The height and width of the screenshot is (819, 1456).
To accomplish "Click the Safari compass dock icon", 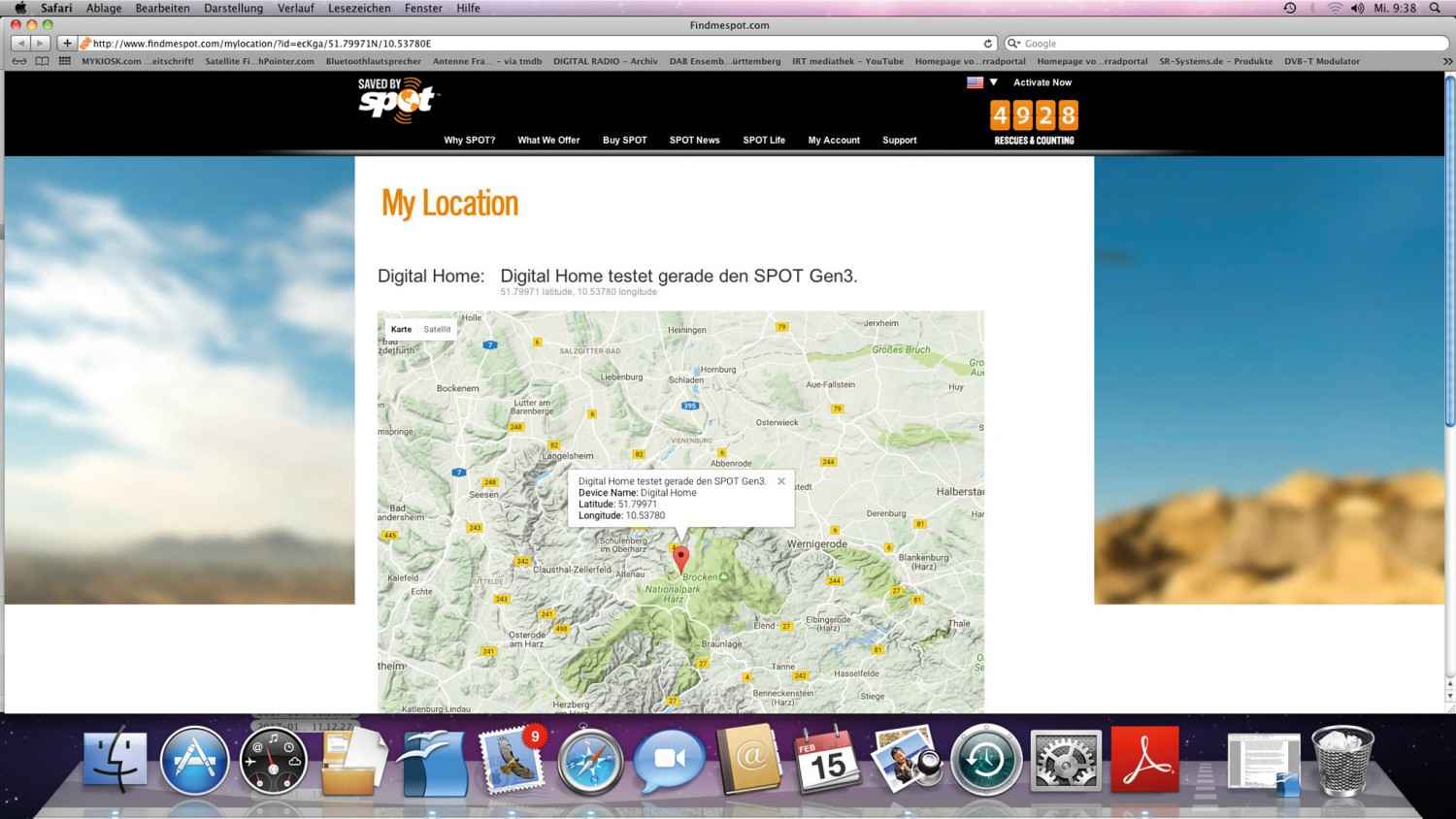I will coord(590,762).
